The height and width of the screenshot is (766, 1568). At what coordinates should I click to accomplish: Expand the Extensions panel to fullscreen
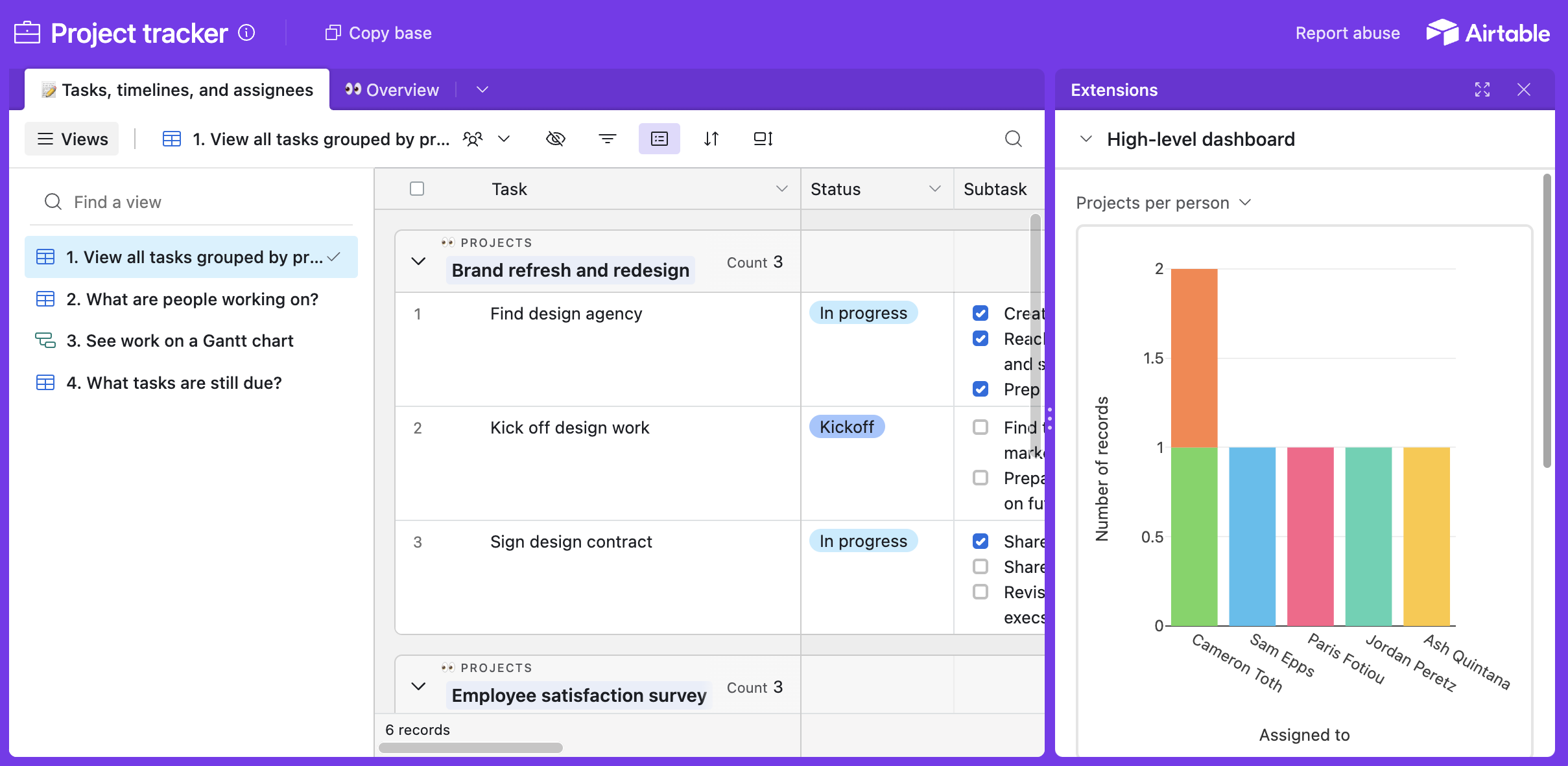click(1482, 90)
